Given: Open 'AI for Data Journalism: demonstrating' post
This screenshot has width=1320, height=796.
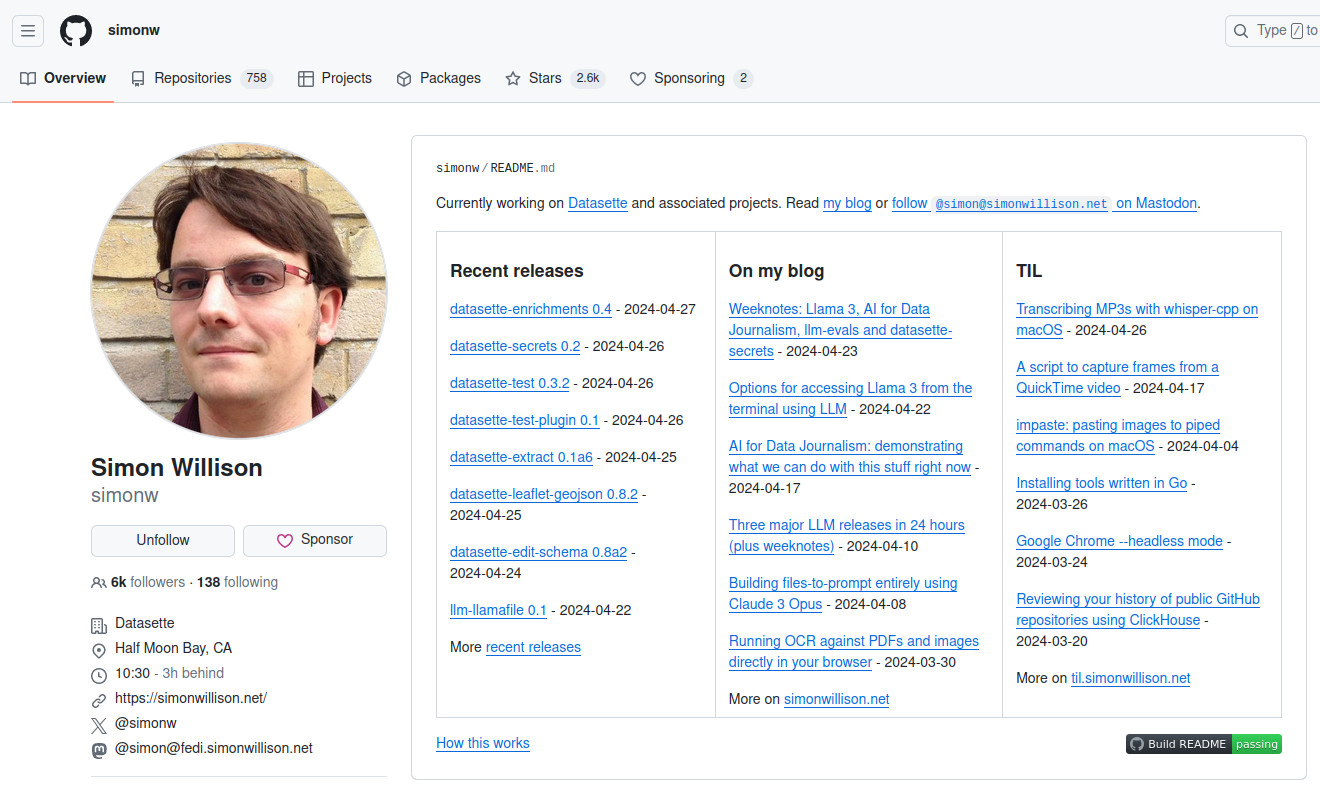Looking at the screenshot, I should click(x=849, y=456).
